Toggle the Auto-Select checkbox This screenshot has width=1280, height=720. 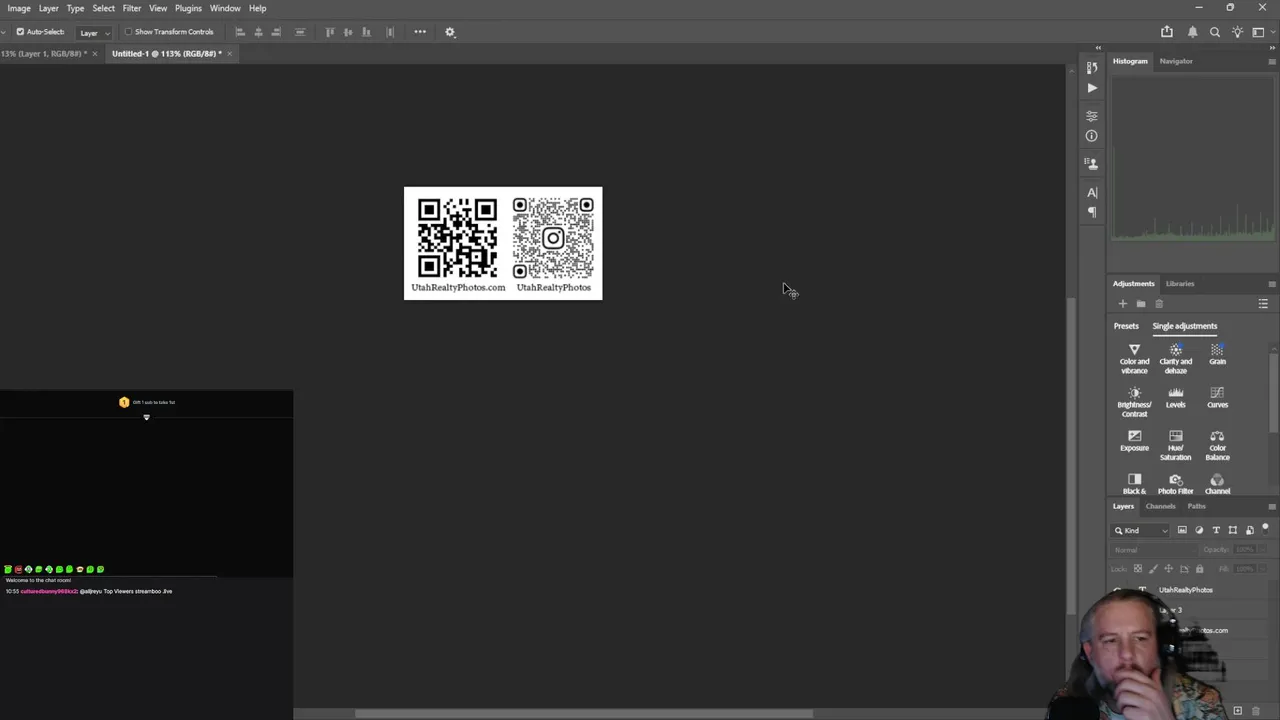[x=20, y=32]
